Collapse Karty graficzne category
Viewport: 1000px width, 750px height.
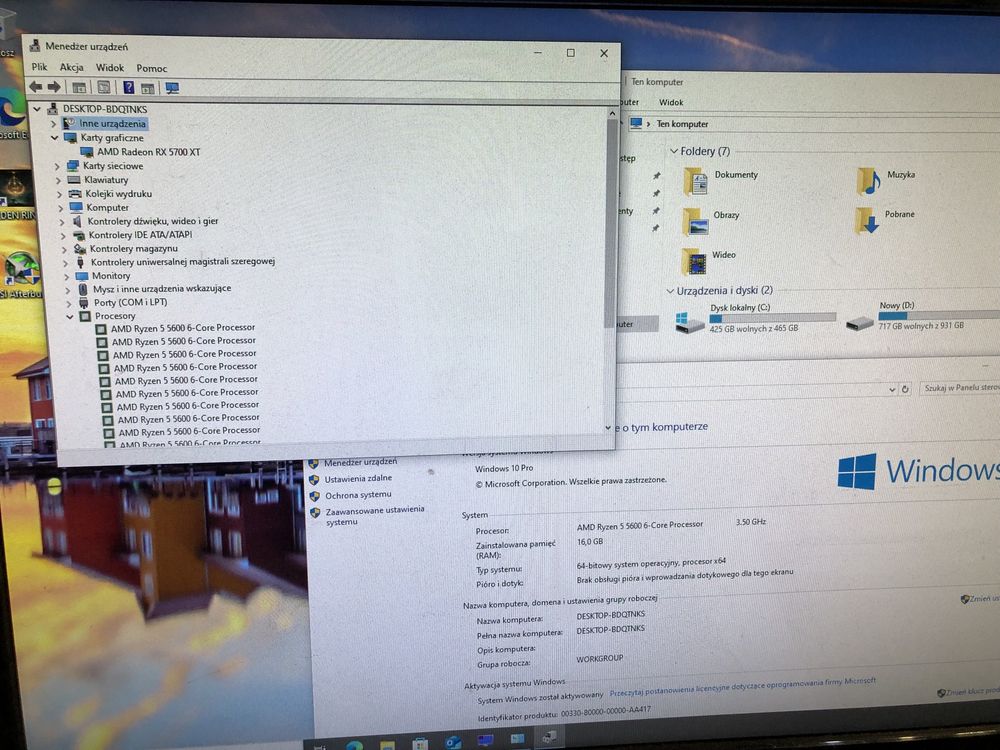(55, 138)
